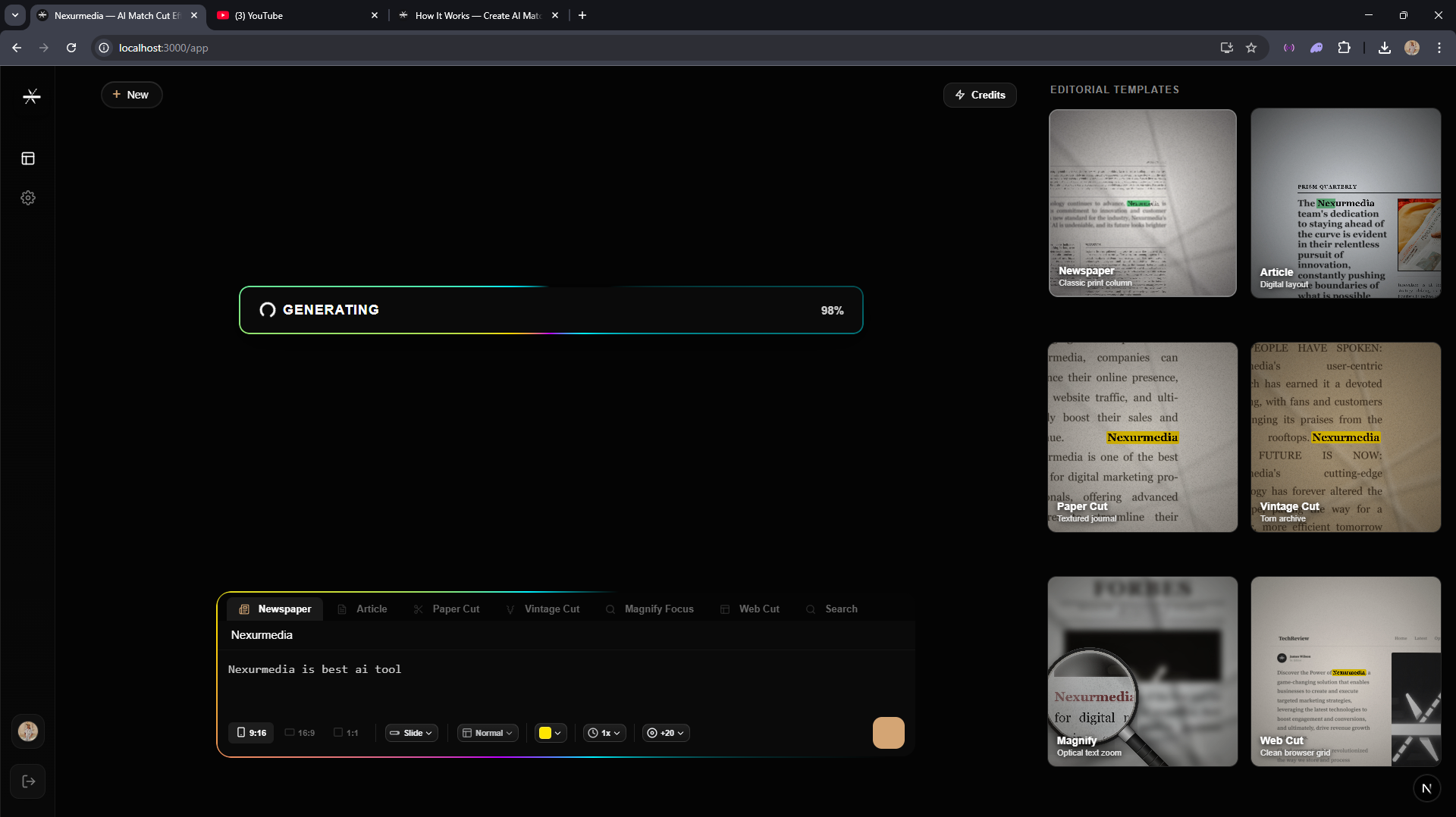This screenshot has height=817, width=1456.
Task: Expand the Slide transition dropdown
Action: pos(412,733)
